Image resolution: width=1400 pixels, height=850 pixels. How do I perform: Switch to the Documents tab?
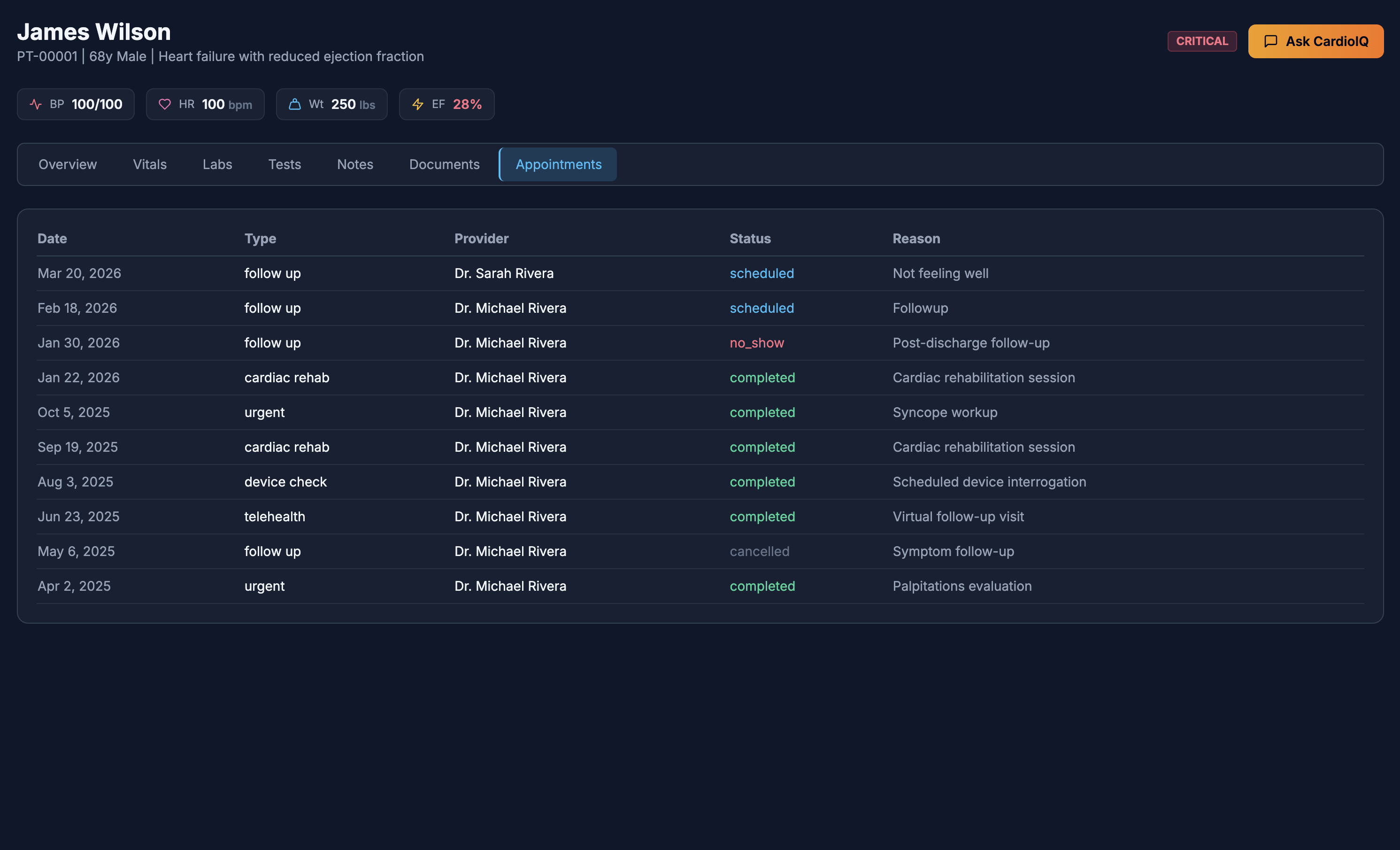coord(444,165)
